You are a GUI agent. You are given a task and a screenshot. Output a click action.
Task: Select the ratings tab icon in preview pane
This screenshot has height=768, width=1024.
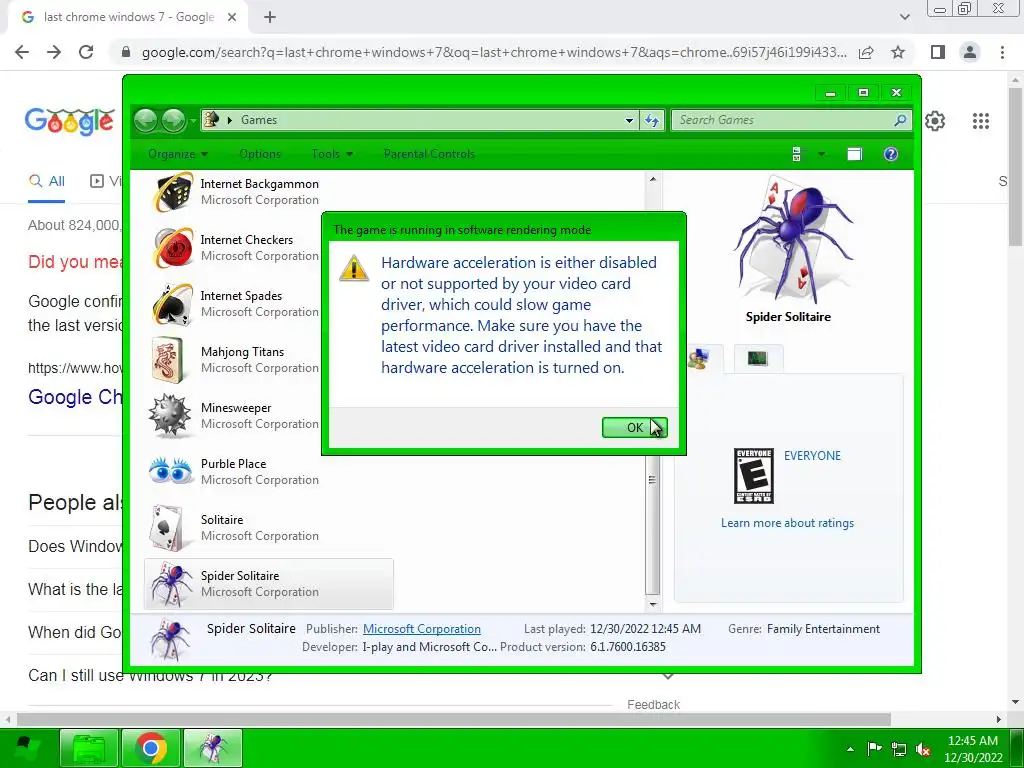click(699, 359)
